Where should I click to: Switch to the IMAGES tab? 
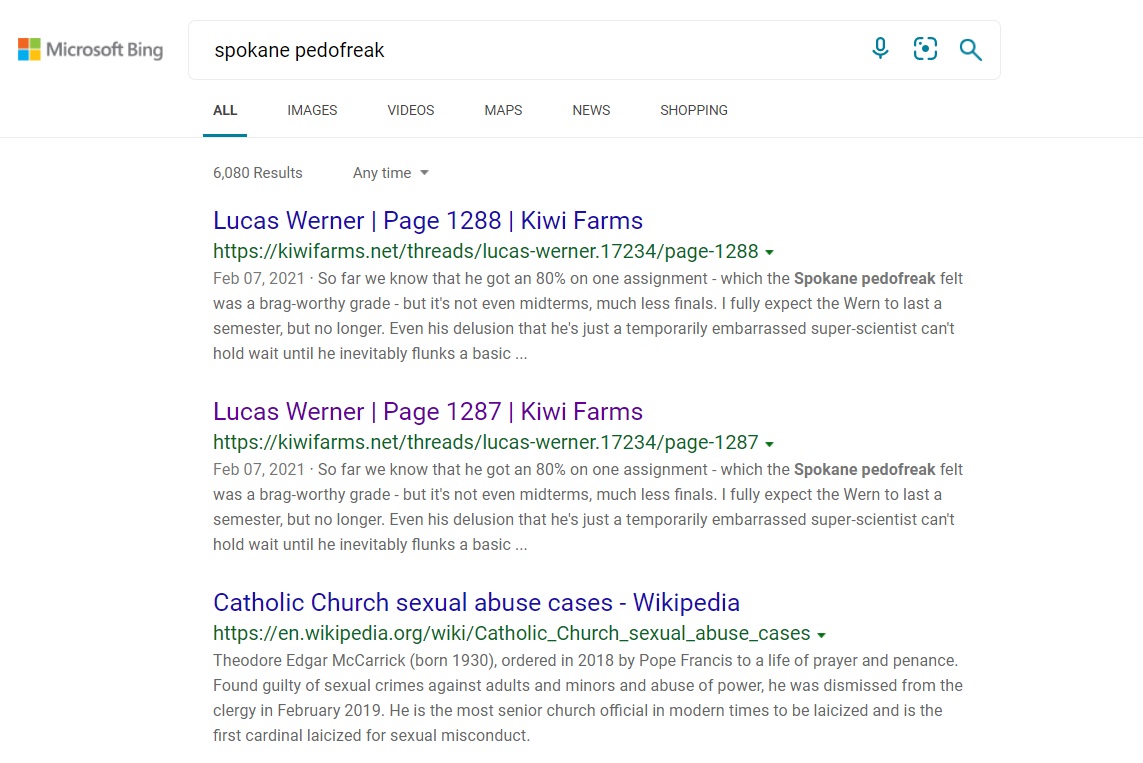pos(312,111)
